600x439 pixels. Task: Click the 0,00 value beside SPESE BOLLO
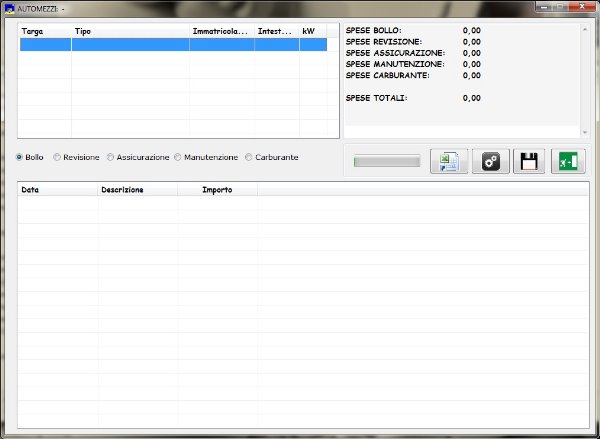click(471, 31)
